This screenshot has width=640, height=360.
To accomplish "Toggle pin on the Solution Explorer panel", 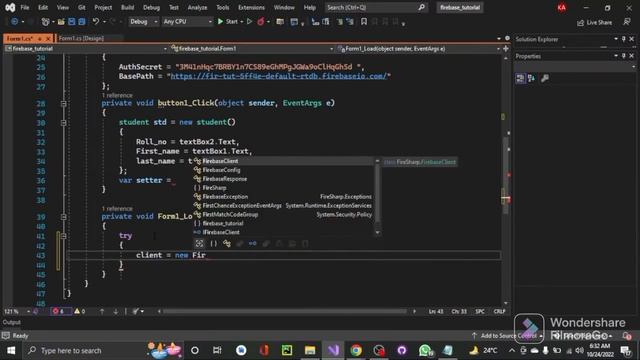I will click(x=624, y=39).
